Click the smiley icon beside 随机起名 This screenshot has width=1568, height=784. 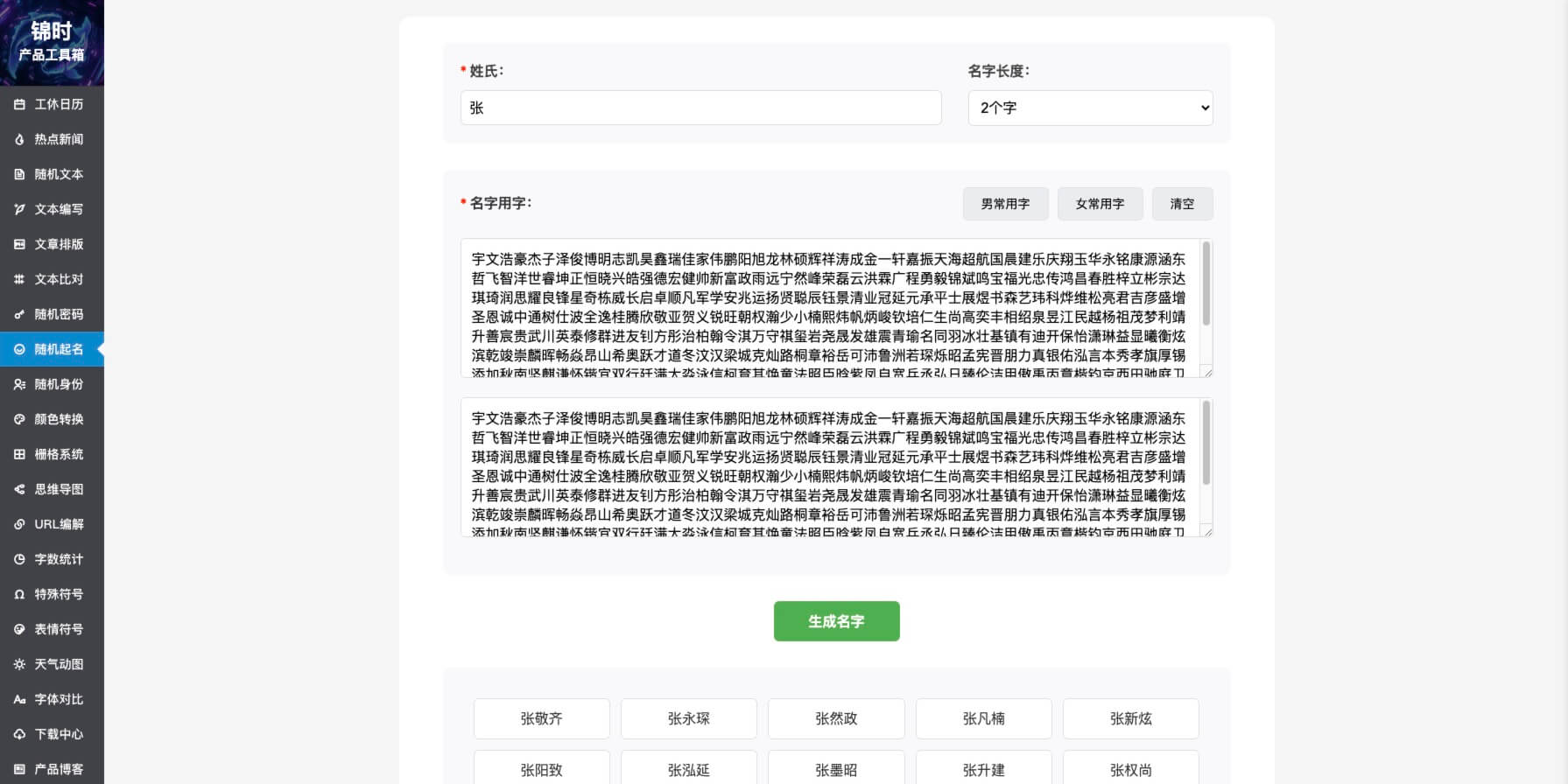pos(19,349)
